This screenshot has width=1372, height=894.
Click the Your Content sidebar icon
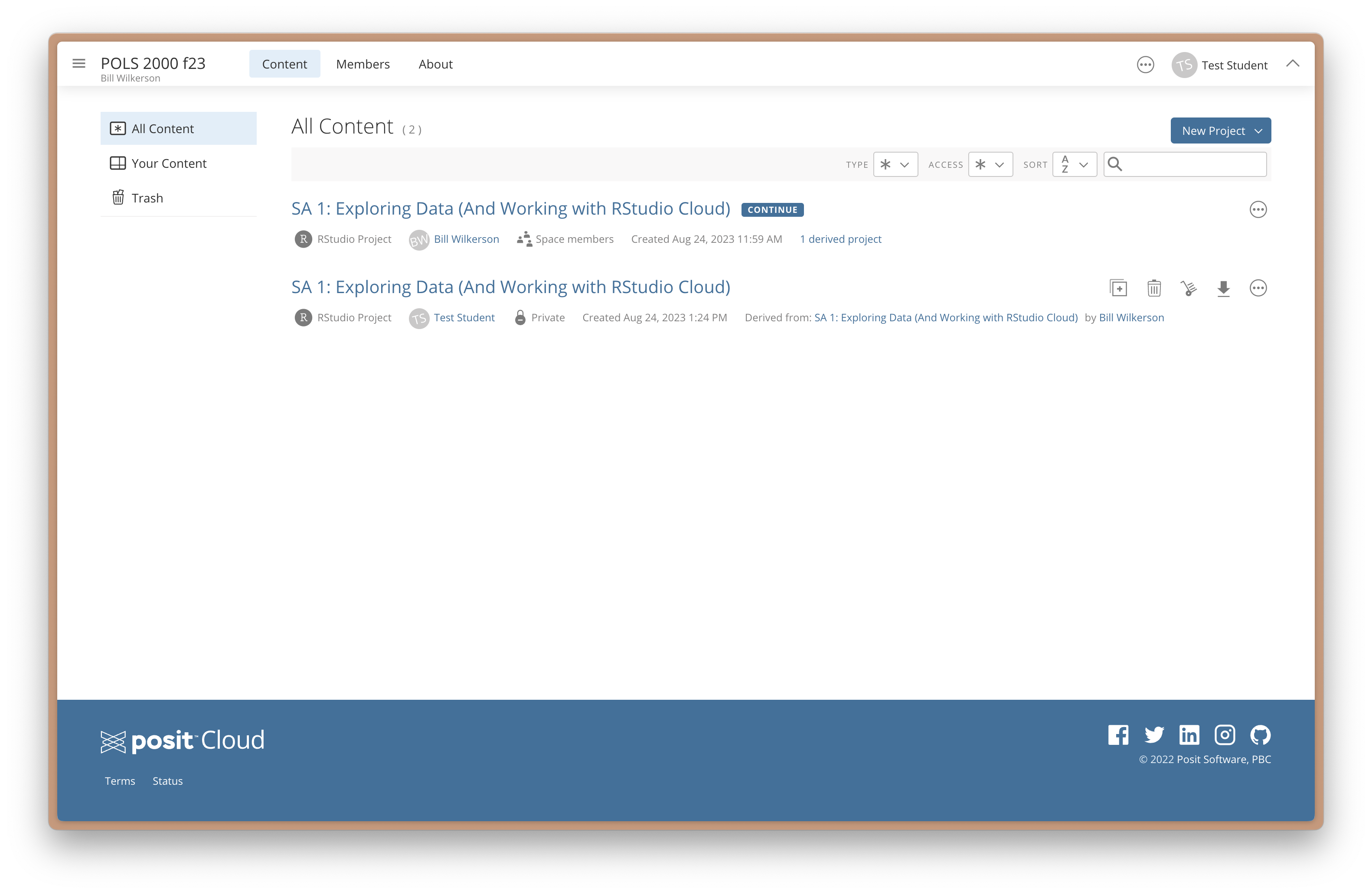click(118, 163)
